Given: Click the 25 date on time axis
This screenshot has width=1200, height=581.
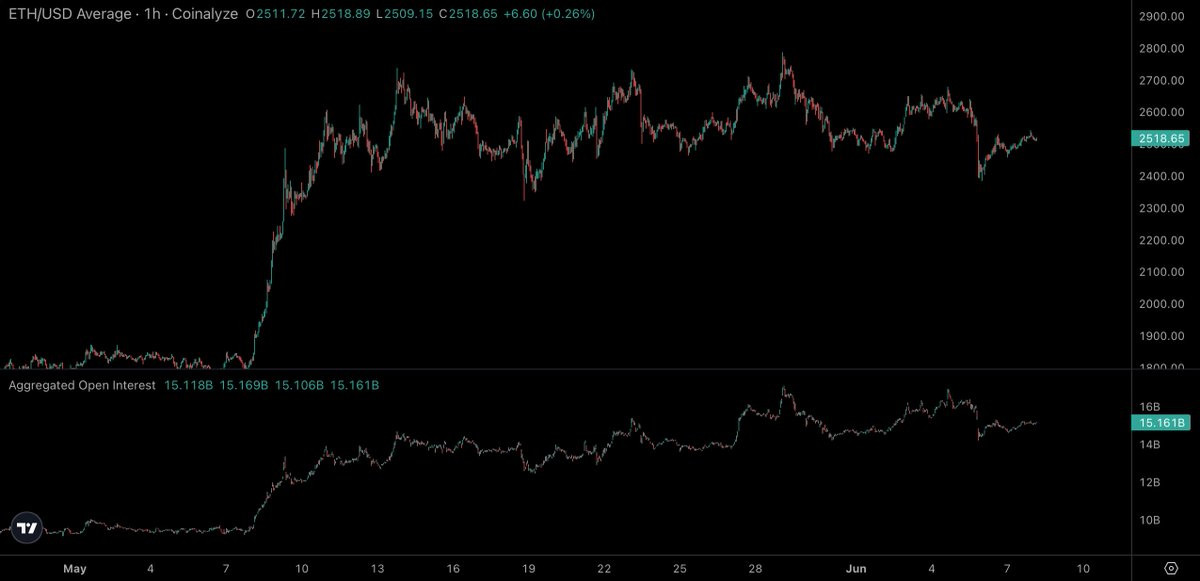Looking at the screenshot, I should (x=679, y=568).
